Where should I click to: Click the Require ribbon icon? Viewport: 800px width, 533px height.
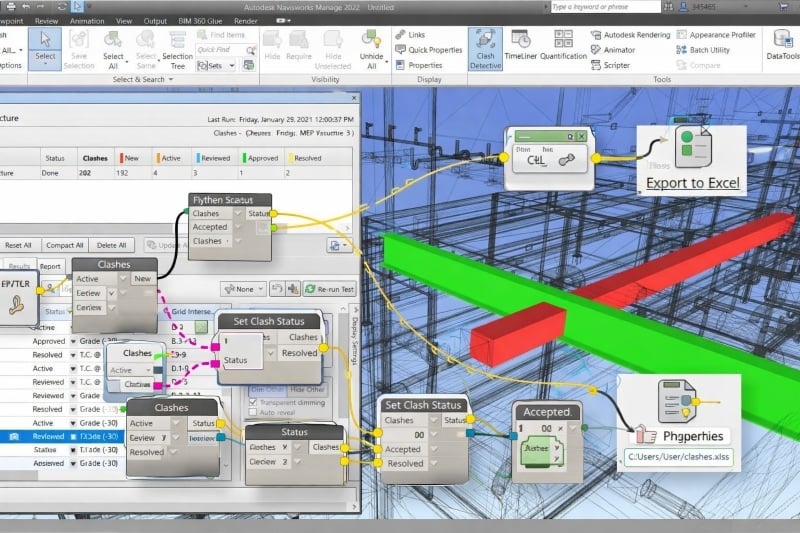point(298,46)
